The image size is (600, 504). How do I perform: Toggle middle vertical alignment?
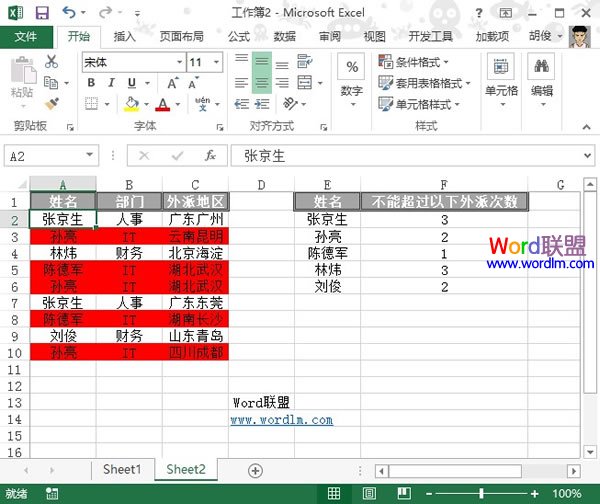262,61
